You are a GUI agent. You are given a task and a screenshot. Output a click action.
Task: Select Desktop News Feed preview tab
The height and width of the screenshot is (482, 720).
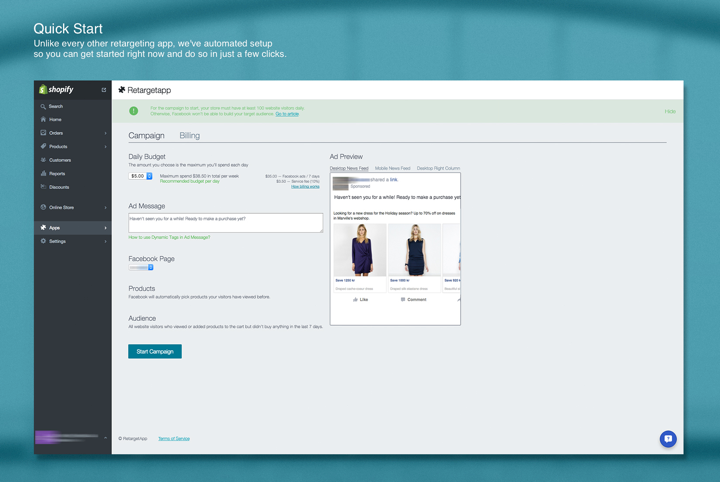coord(349,168)
